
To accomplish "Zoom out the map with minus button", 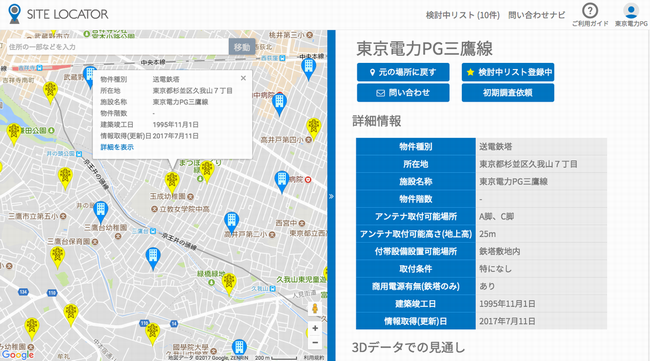I will point(315,343).
